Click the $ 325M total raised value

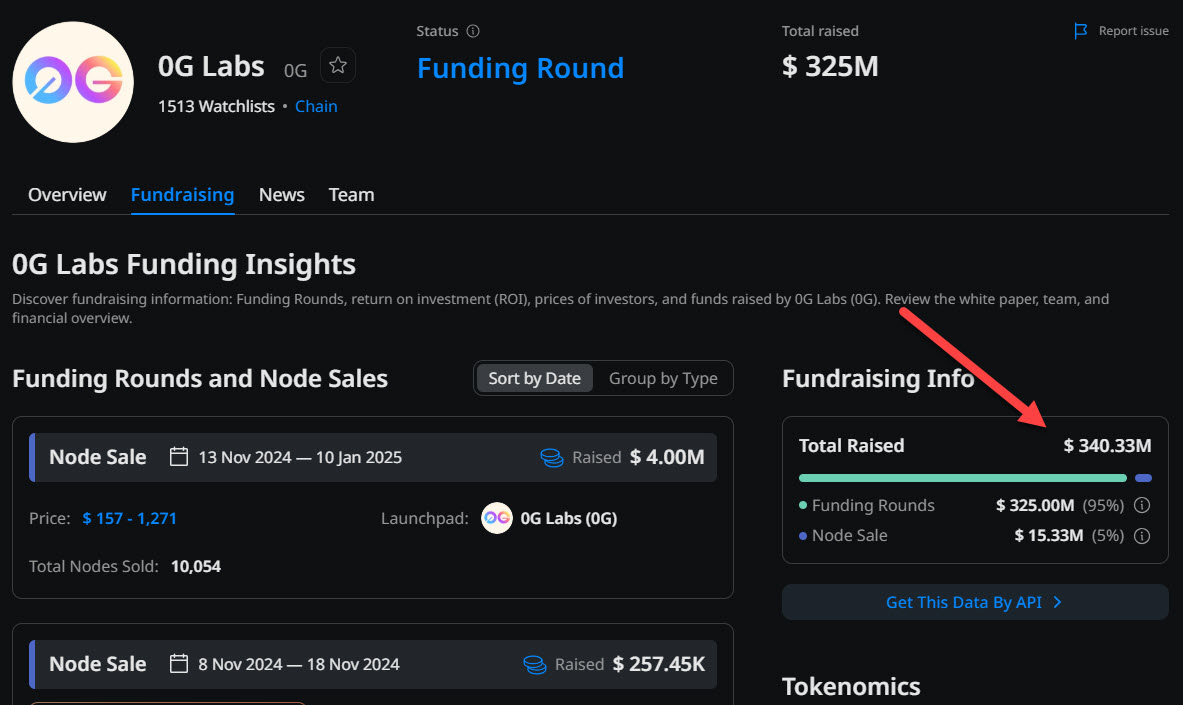coord(830,66)
